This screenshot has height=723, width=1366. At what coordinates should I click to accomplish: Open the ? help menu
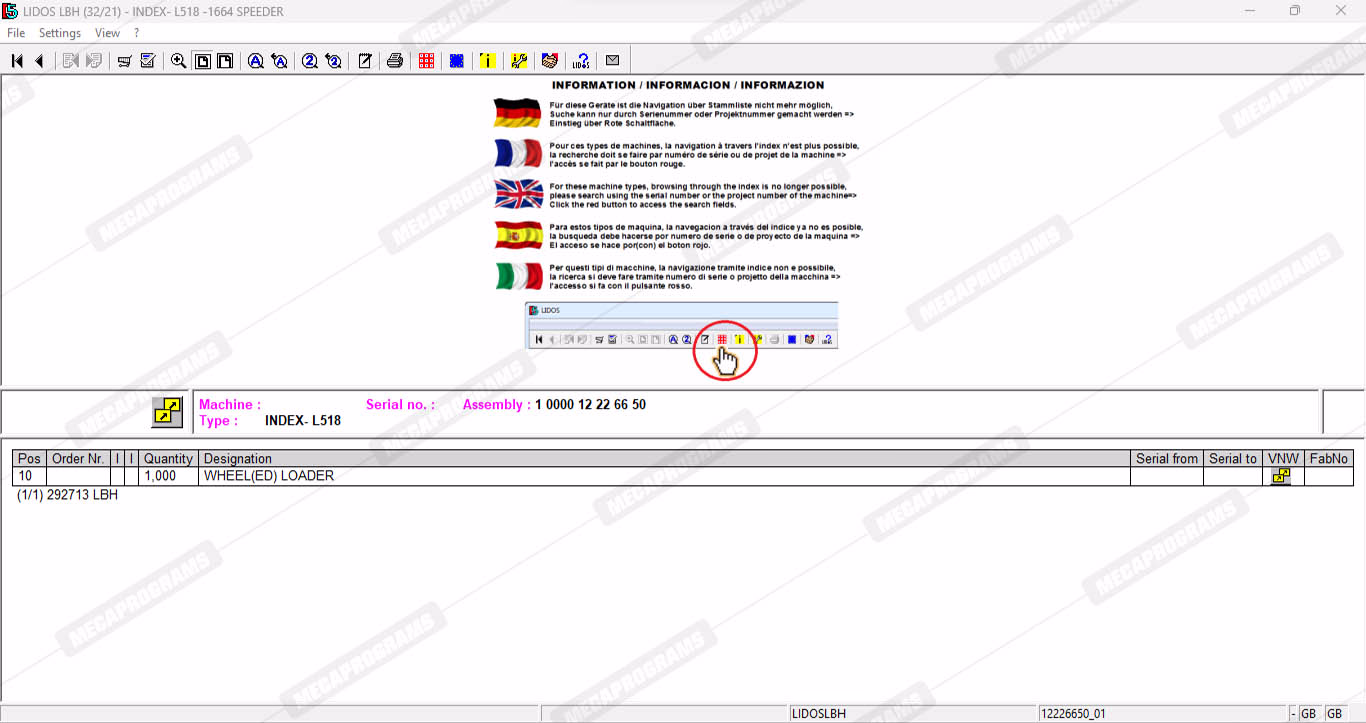[x=136, y=33]
